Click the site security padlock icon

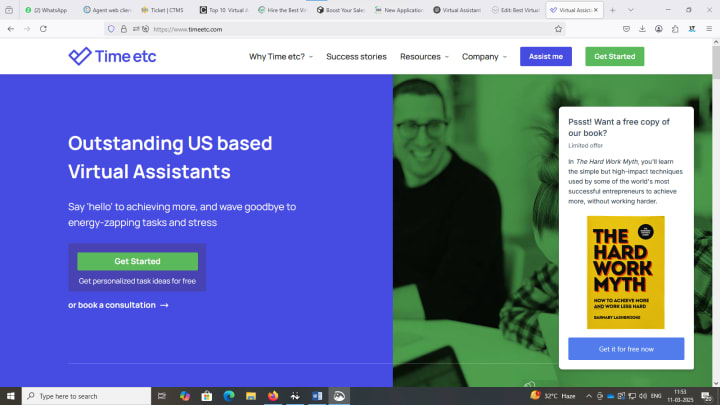point(124,29)
